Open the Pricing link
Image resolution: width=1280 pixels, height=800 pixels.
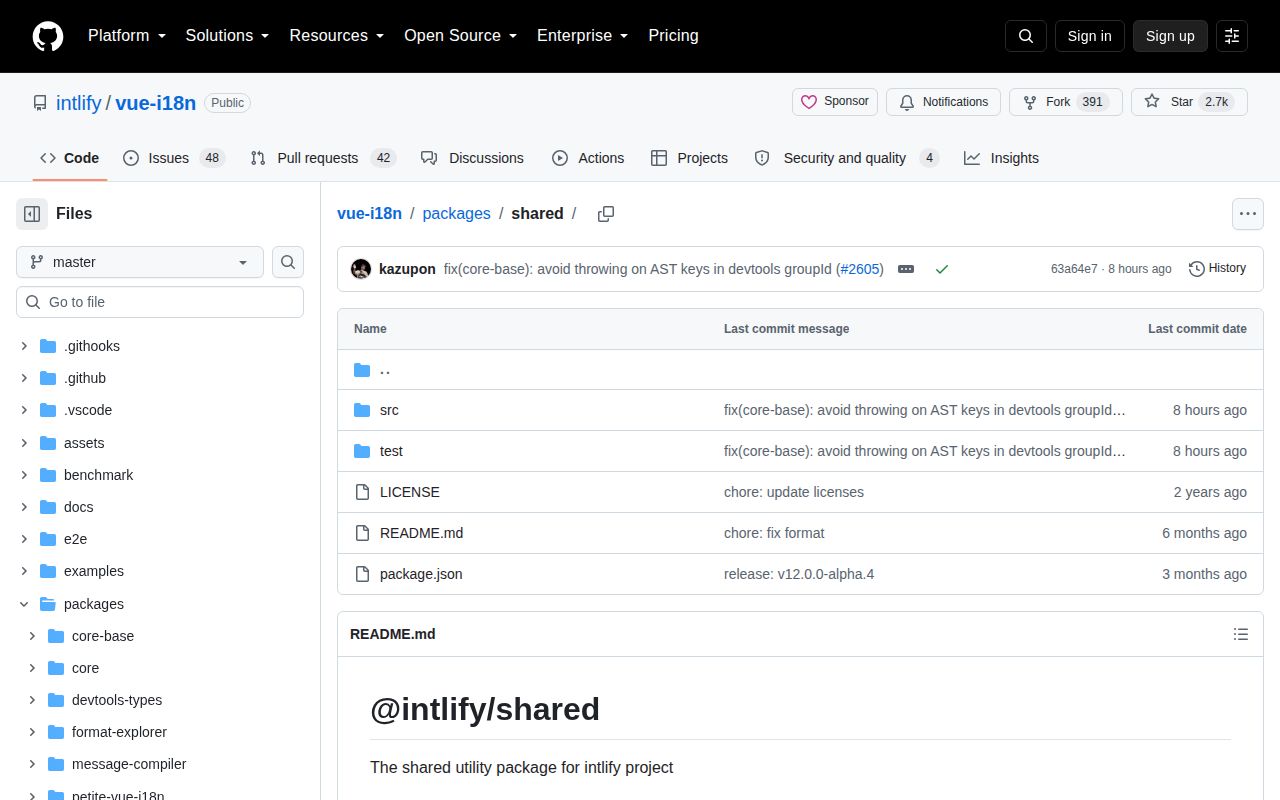coord(673,35)
